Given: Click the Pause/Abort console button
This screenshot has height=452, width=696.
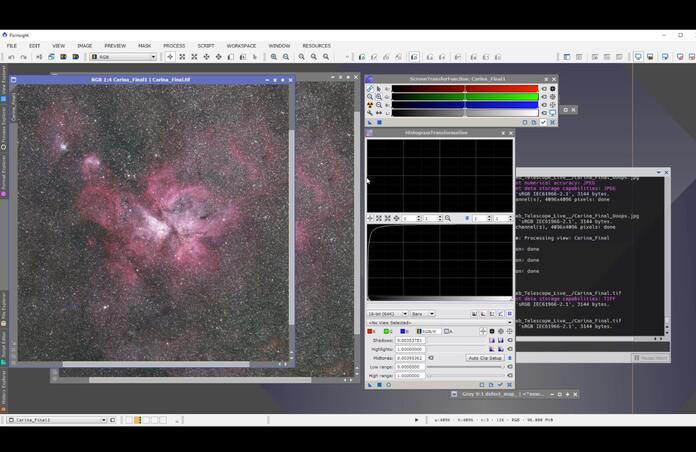Looking at the screenshot, I should pos(651,358).
